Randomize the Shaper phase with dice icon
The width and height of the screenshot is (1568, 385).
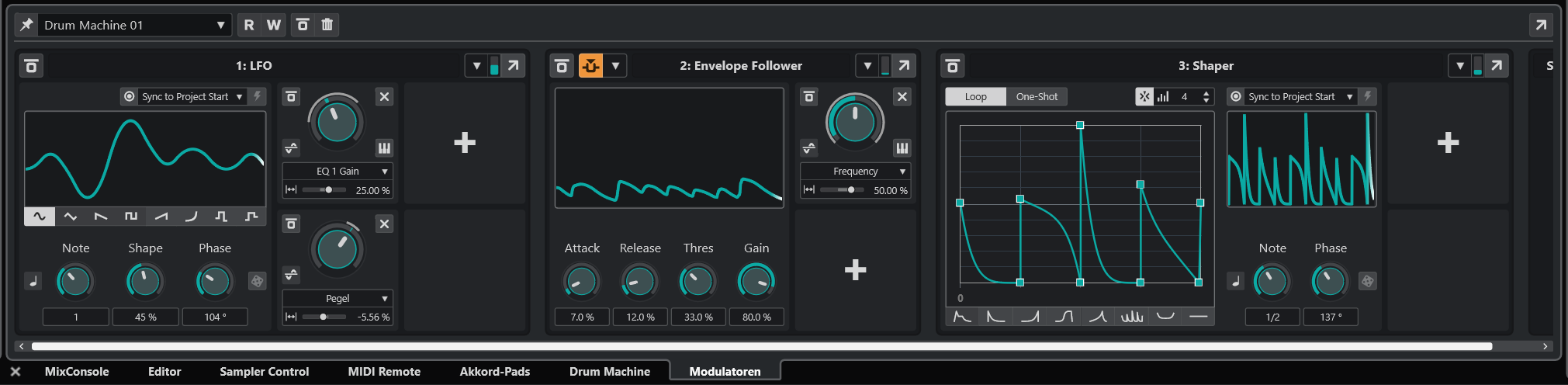pos(1368,281)
